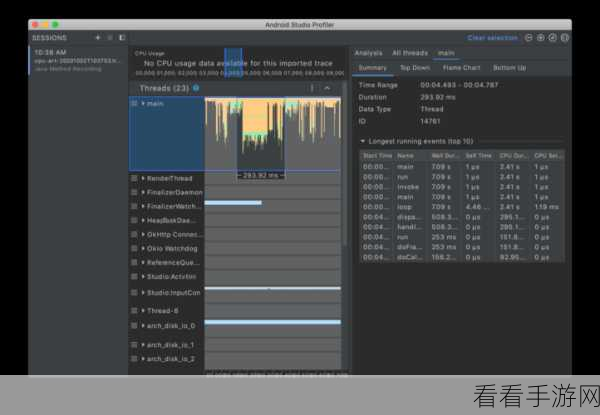Start a new profiling session with plus icon
600x415 pixels.
coord(98,37)
